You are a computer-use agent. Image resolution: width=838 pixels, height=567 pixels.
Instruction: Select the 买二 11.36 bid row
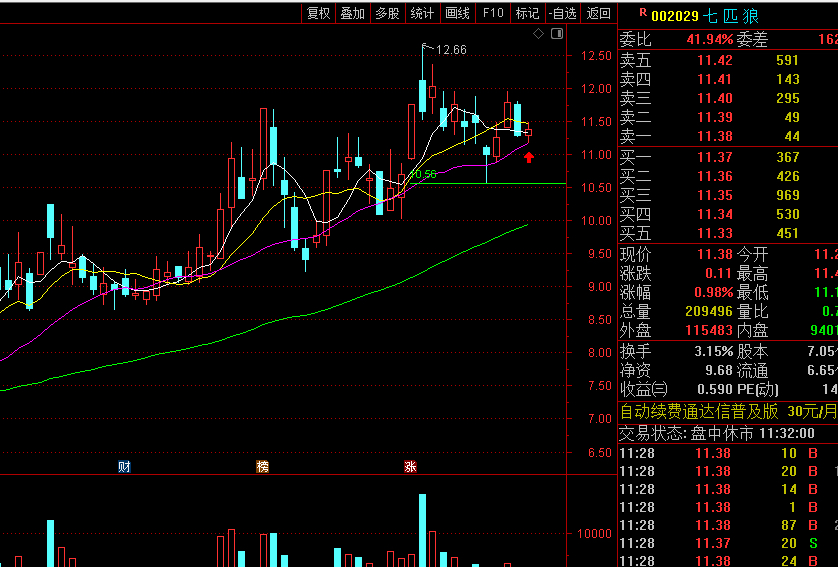[728, 176]
